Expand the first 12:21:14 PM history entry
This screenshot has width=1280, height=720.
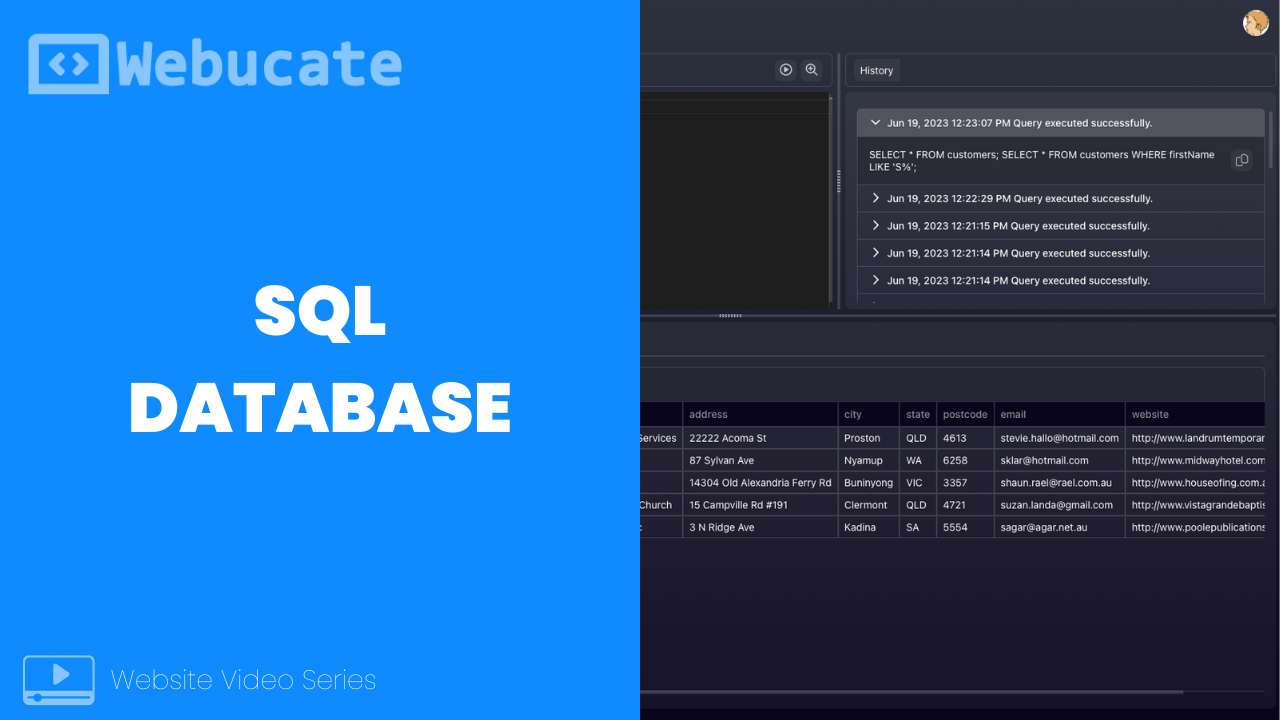click(x=1061, y=253)
